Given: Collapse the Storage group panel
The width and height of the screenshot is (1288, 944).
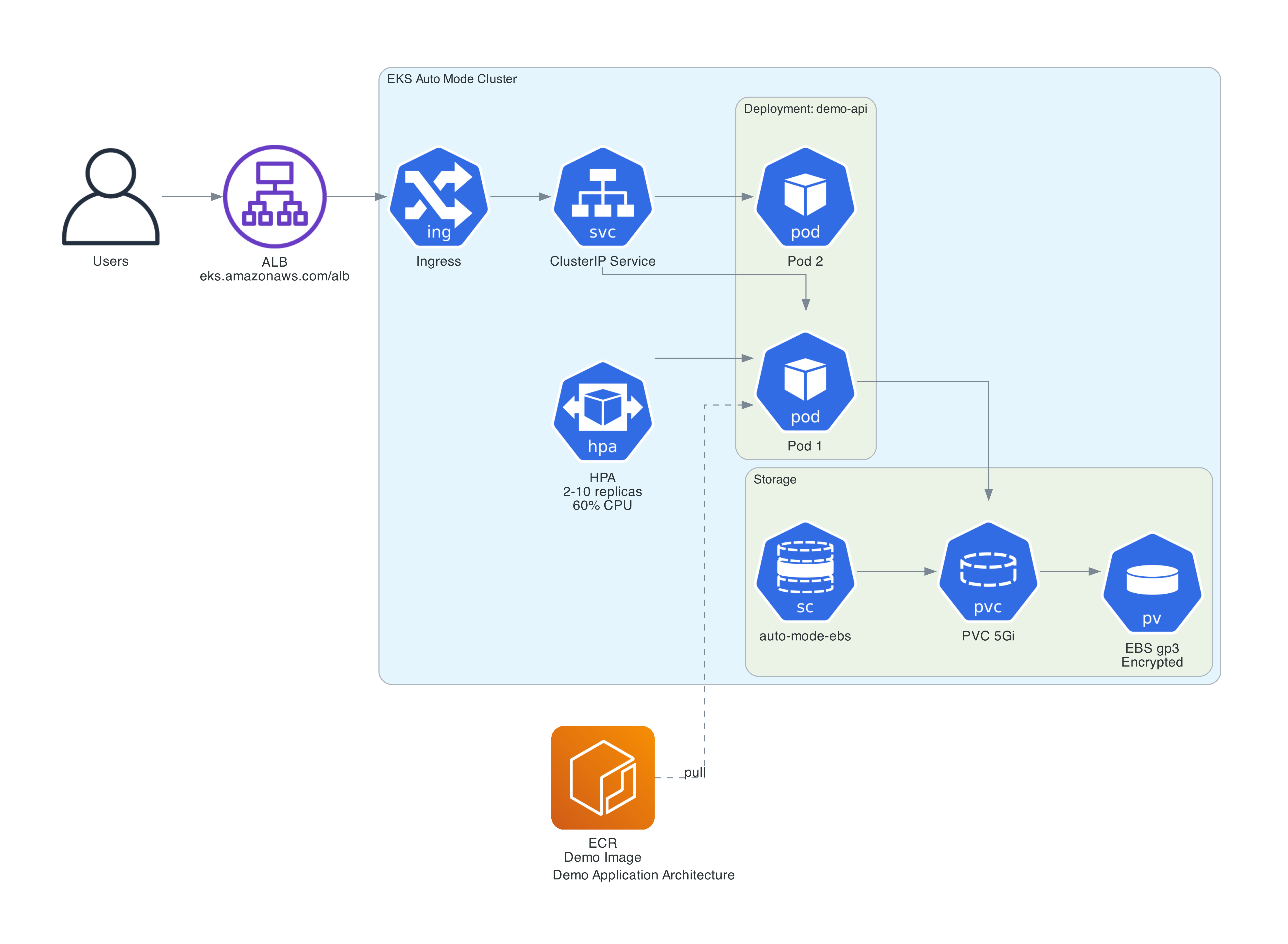Looking at the screenshot, I should click(775, 480).
